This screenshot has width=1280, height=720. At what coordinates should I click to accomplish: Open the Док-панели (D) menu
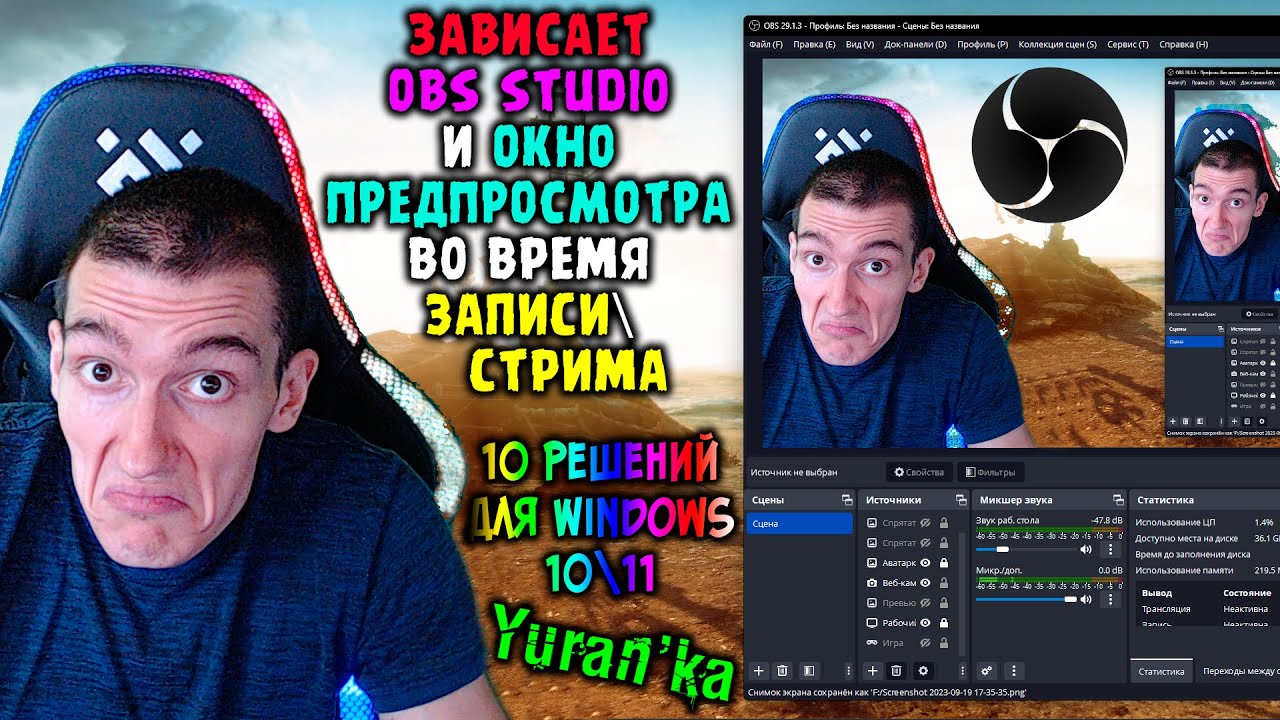(915, 44)
